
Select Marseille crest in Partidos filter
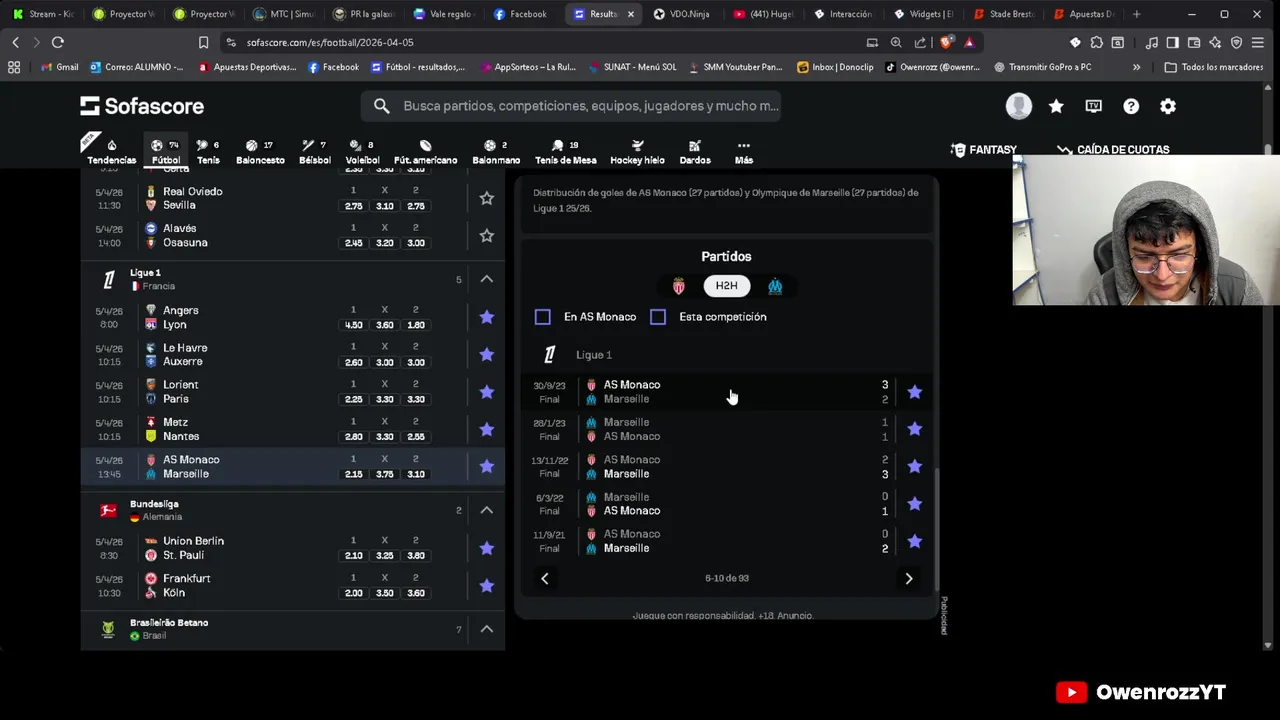(775, 286)
